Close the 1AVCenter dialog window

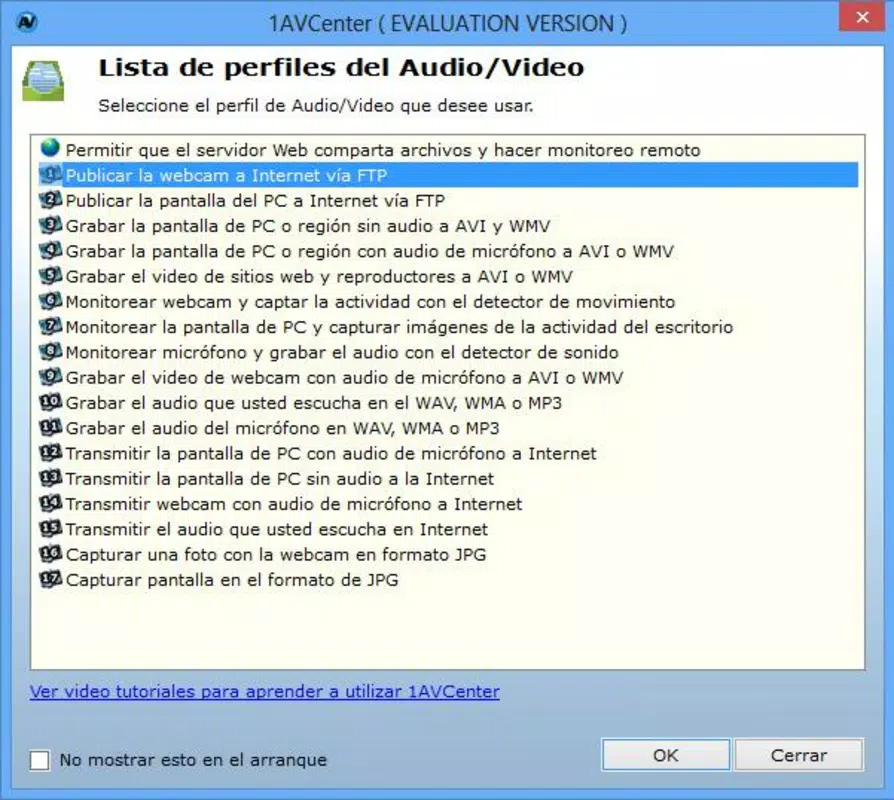[862, 17]
